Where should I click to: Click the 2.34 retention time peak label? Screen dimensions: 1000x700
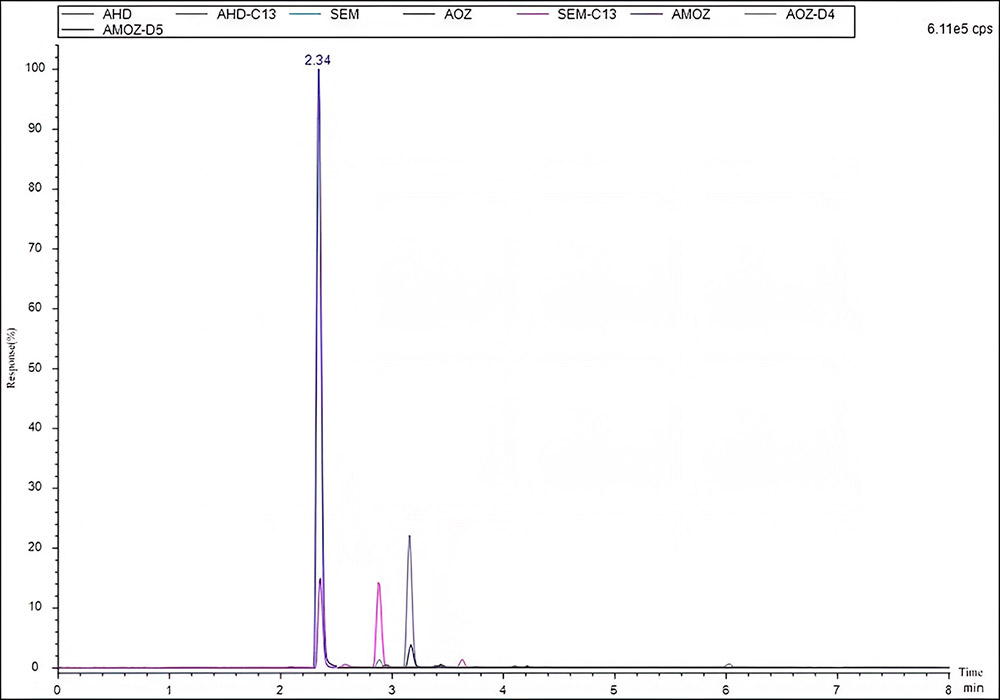point(318,60)
